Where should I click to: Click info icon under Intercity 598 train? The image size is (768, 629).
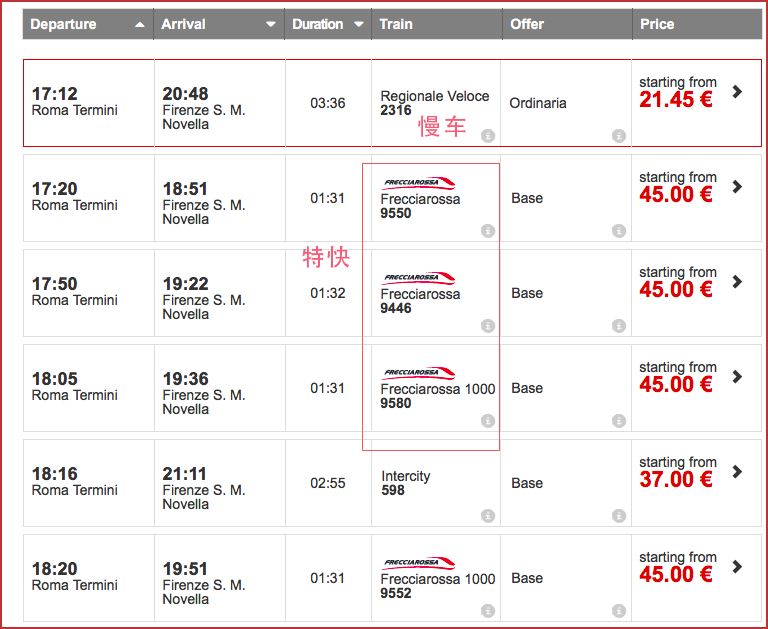487,516
